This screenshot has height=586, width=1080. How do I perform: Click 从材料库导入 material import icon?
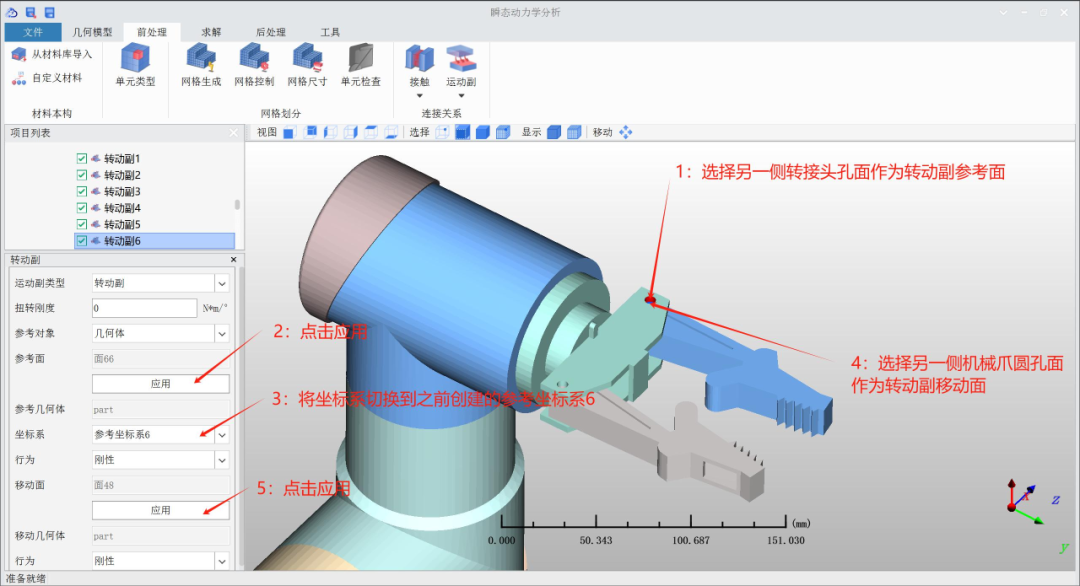coord(19,54)
